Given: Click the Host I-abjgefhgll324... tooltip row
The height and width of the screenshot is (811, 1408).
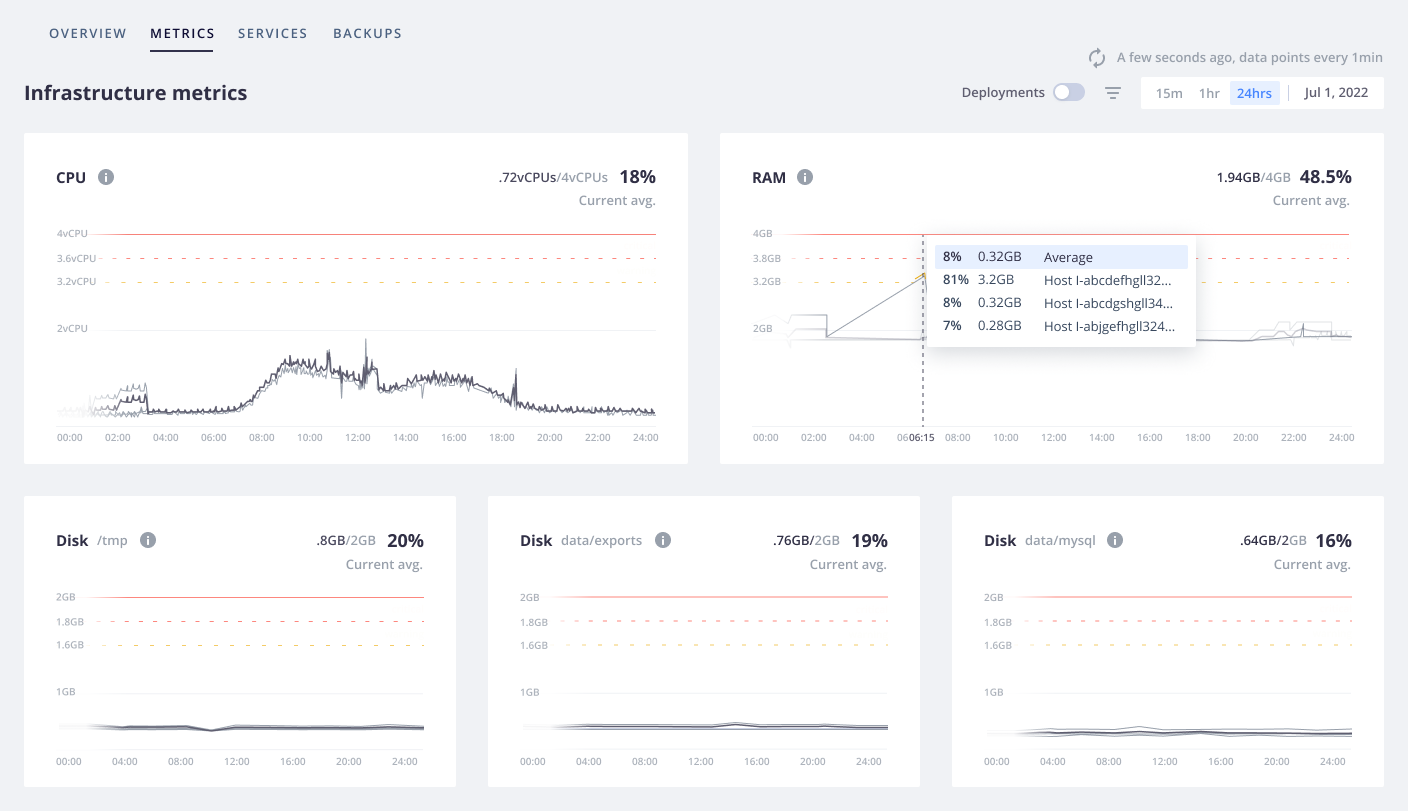Looking at the screenshot, I should tap(1061, 326).
